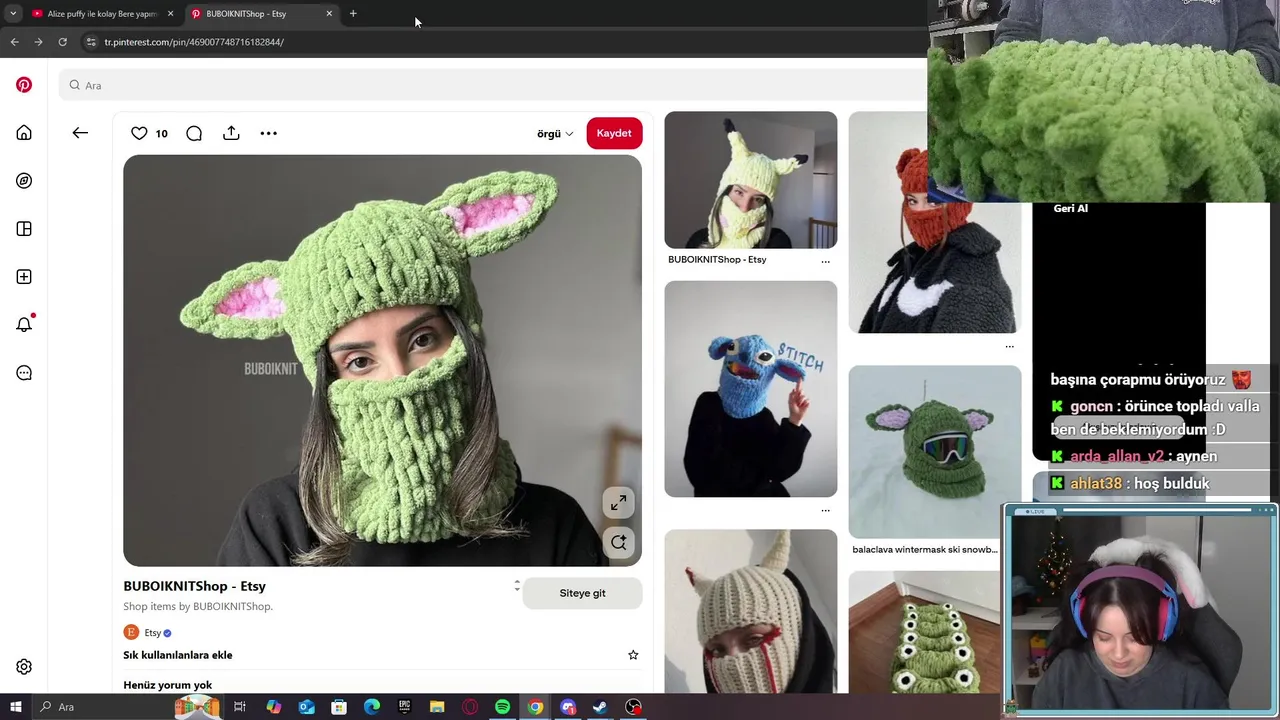1280x720 pixels.
Task: Click the Chrome address bar URL
Action: [194, 42]
